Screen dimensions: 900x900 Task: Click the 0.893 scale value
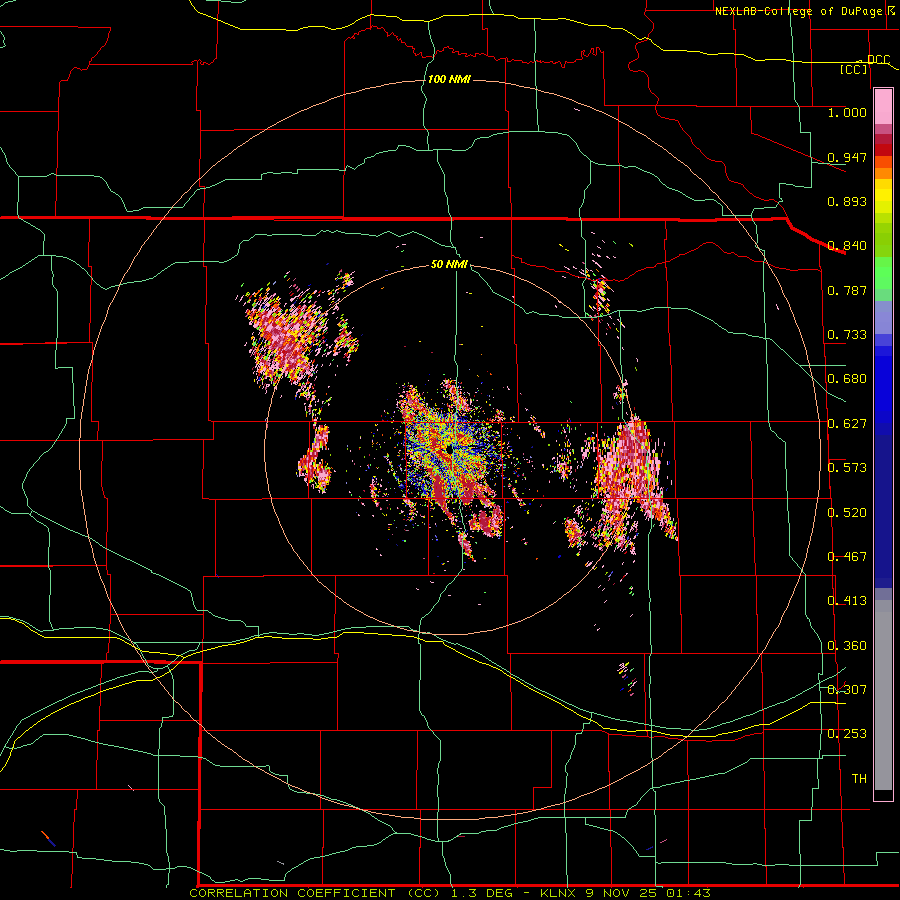[x=847, y=201]
